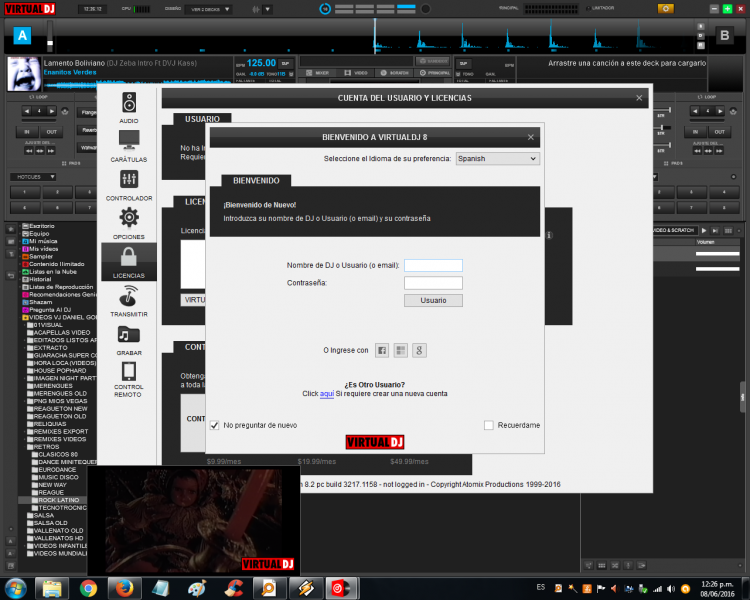Open the Control Remoto section
Viewport: 750px width, 600px height.
(129, 379)
